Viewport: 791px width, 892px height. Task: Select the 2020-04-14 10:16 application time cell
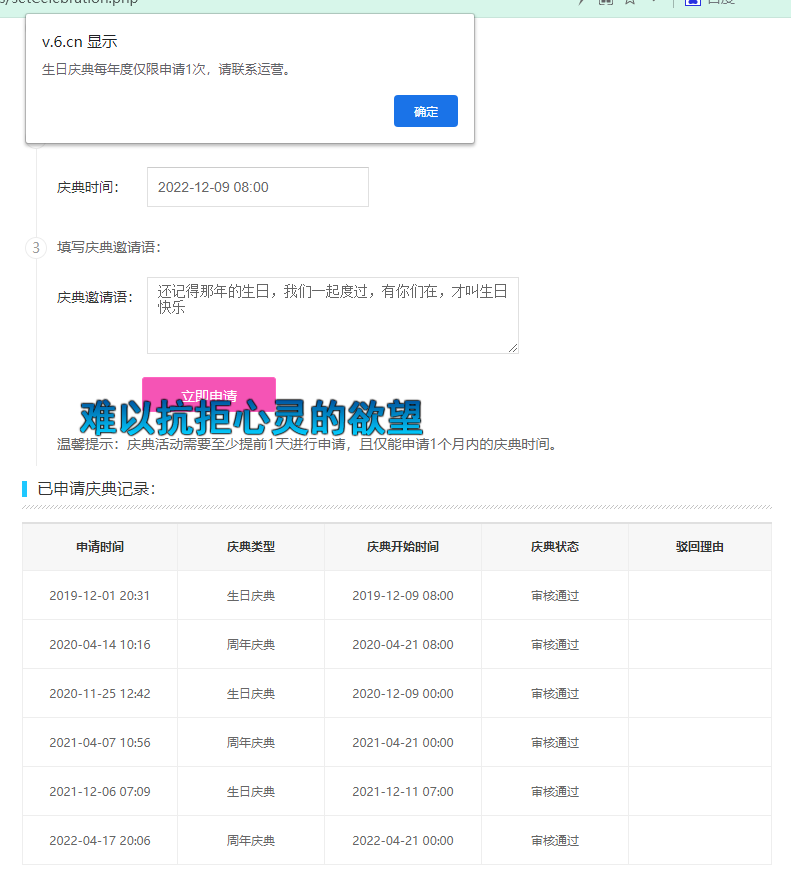tap(100, 645)
